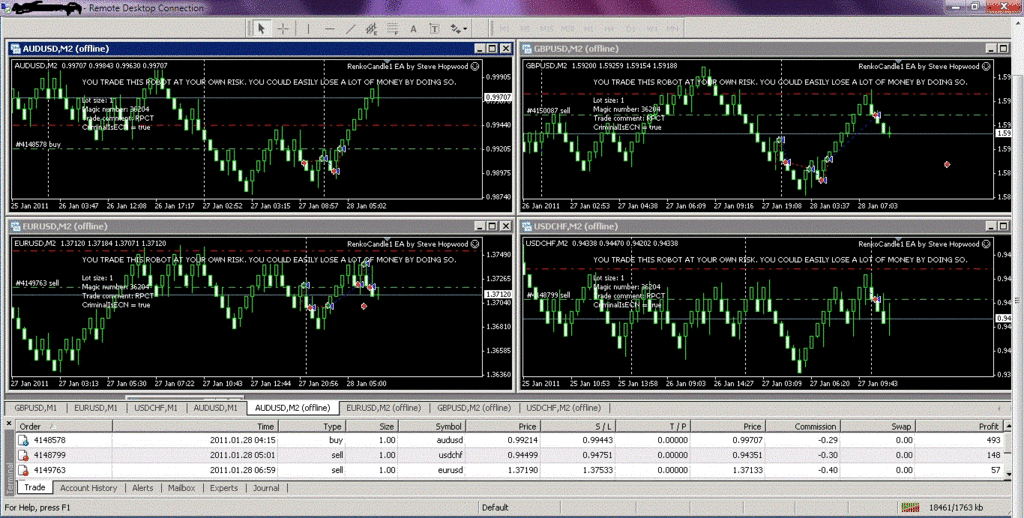Toggle the D1 timeframe button
The image size is (1024, 518).
coord(630,29)
